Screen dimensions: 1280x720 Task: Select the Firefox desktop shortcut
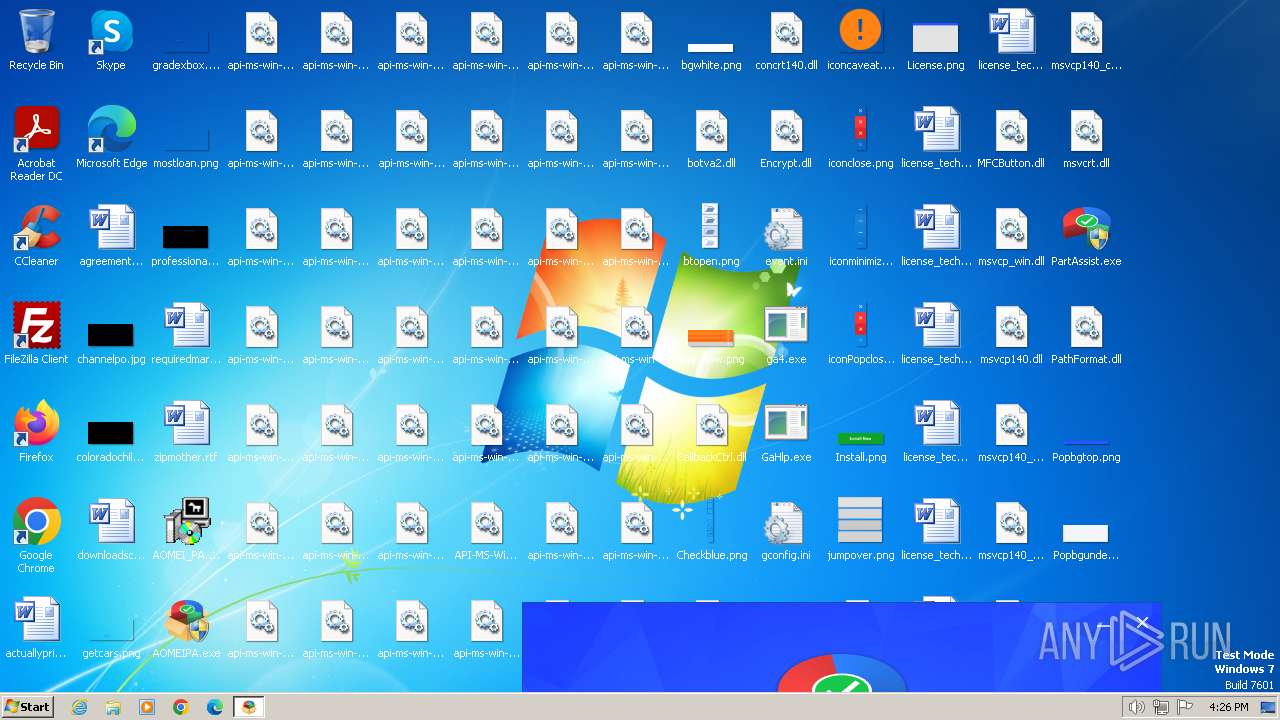click(x=36, y=432)
